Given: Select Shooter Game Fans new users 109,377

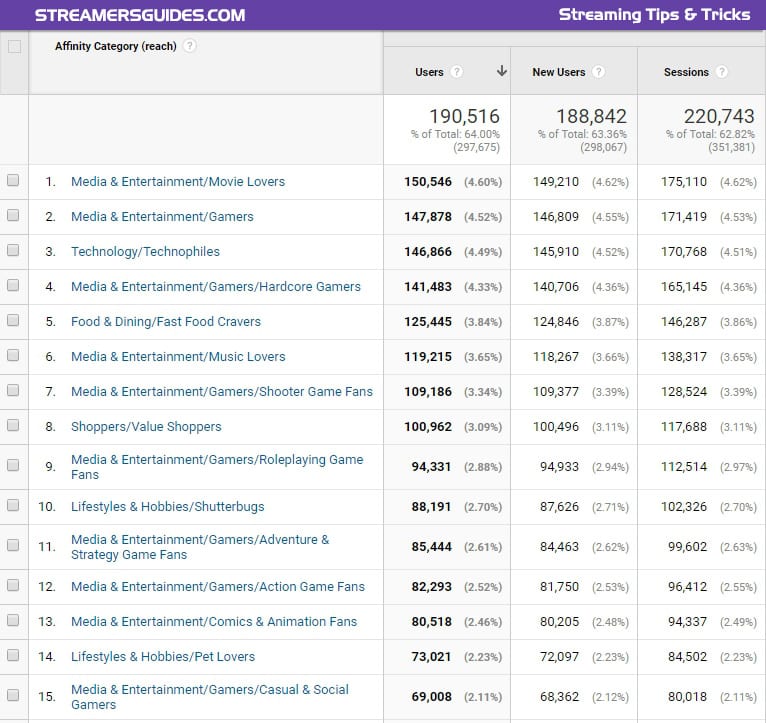Looking at the screenshot, I should [556, 392].
